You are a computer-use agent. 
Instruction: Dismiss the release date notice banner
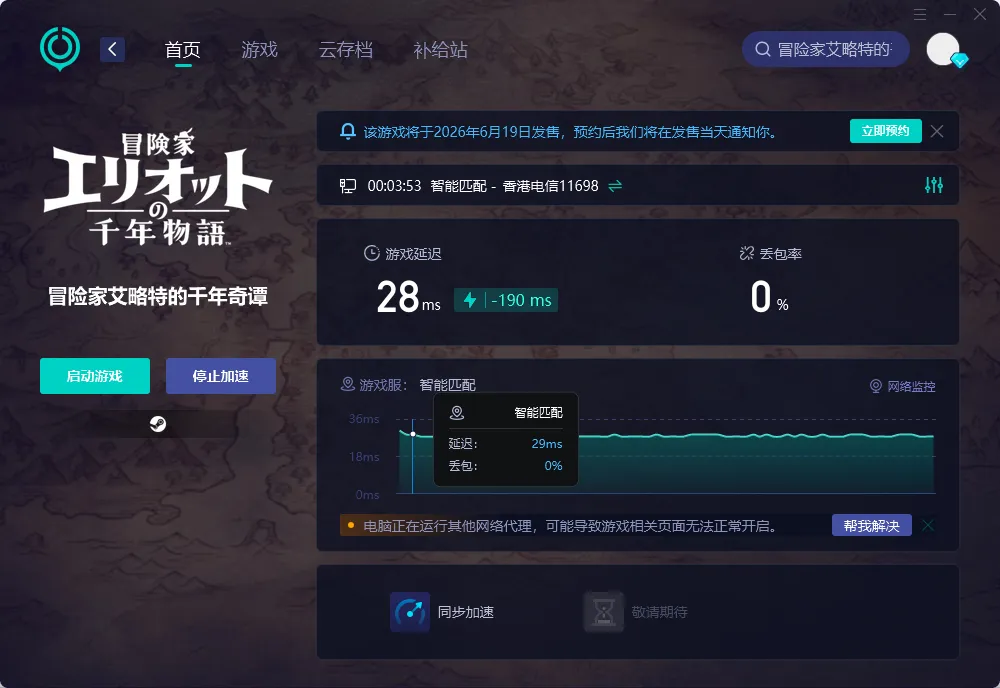click(x=937, y=131)
